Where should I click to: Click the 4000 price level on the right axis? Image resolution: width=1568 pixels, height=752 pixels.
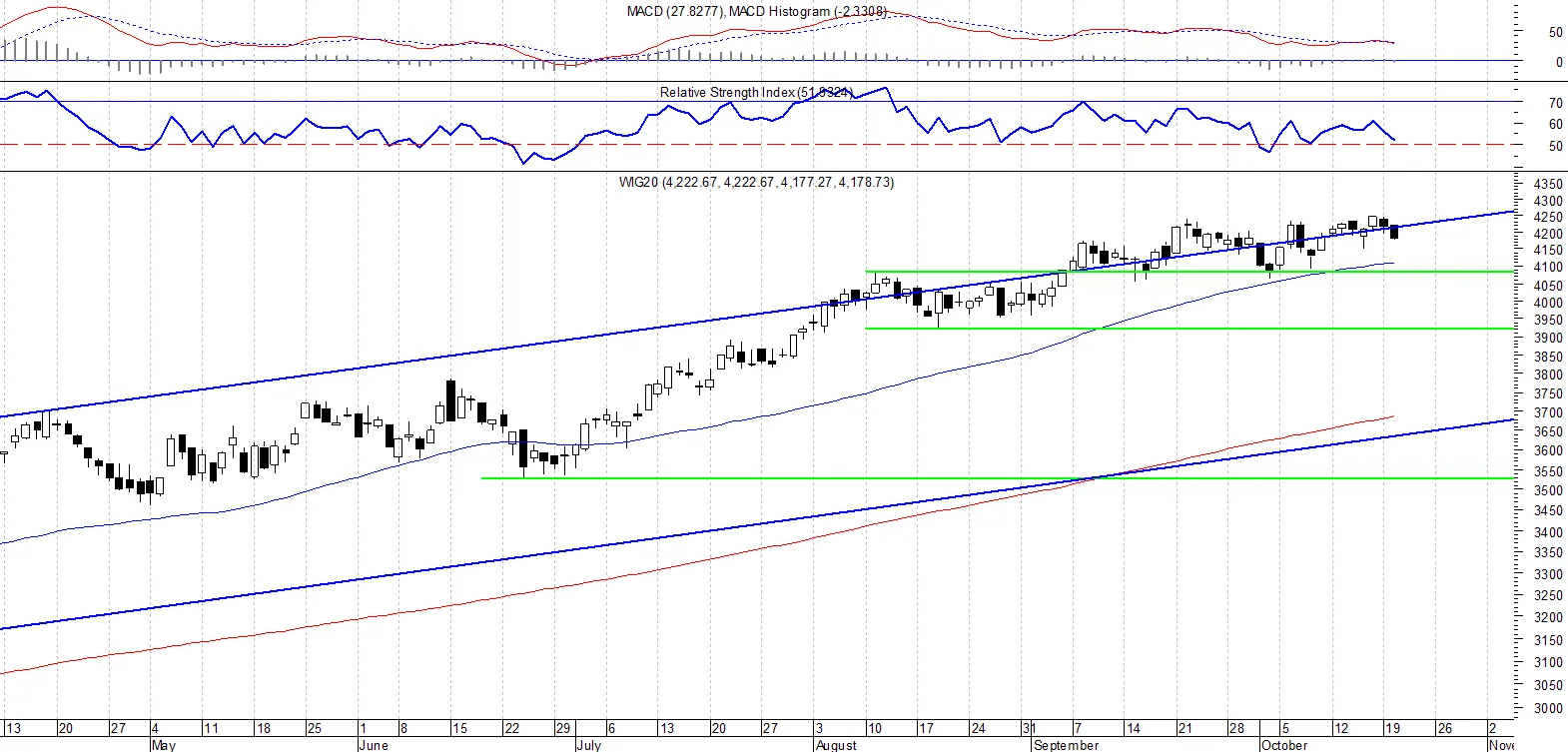click(x=1548, y=303)
